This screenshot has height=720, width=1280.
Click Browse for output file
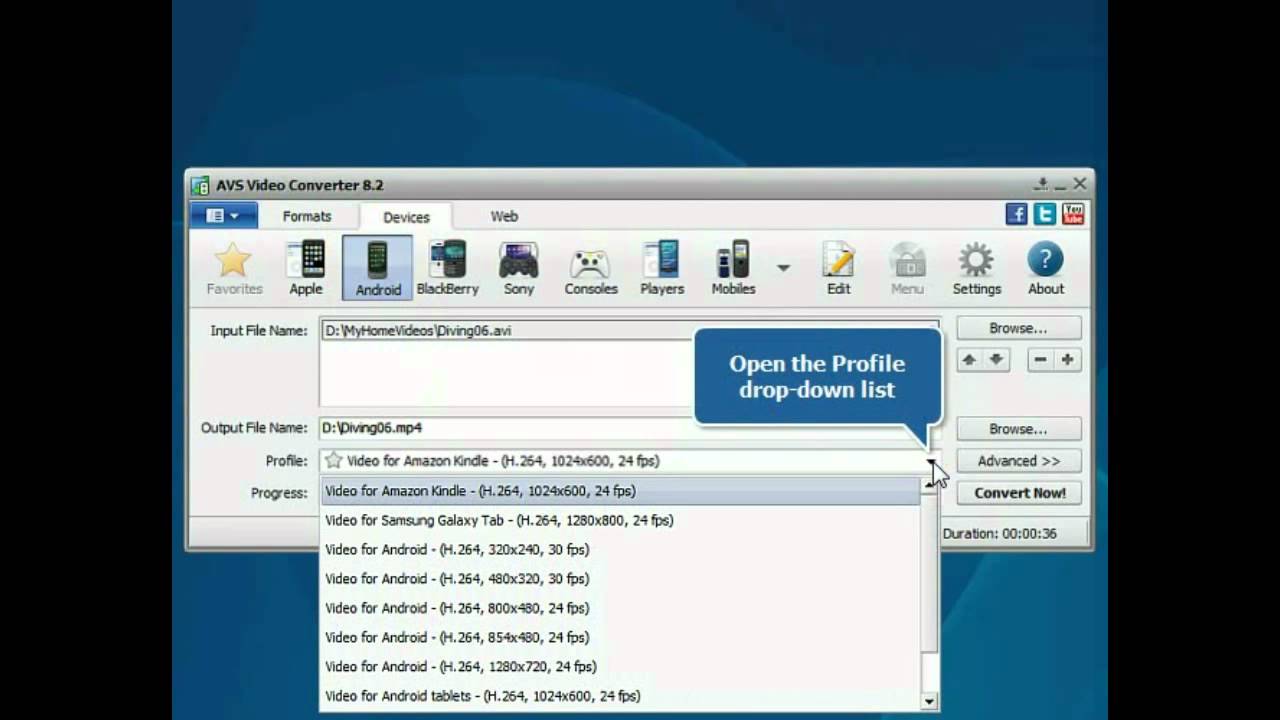pos(1018,429)
